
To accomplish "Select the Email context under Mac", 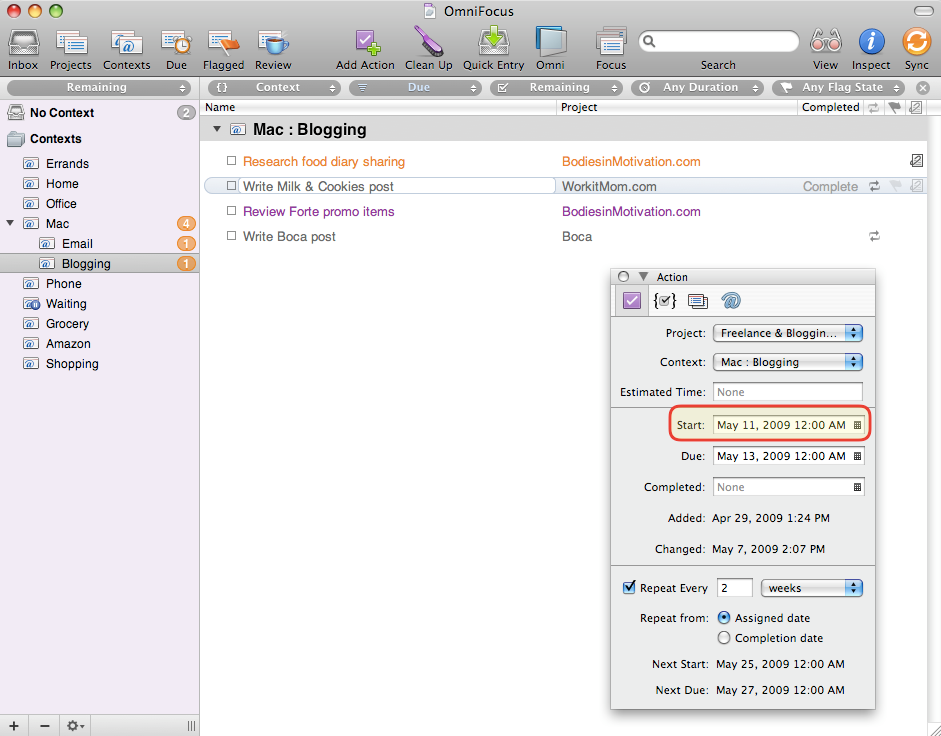I will coord(77,244).
